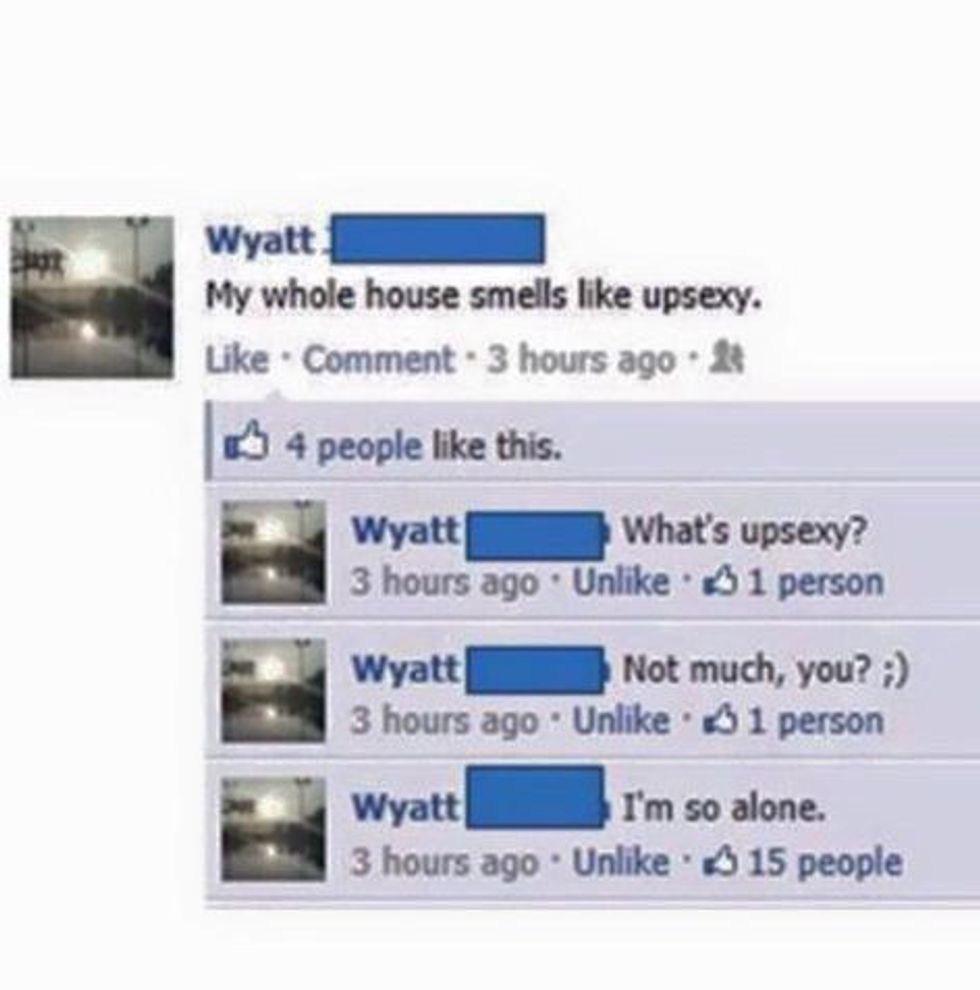View '15 people' who liked last comment
980x990 pixels.
pos(825,862)
